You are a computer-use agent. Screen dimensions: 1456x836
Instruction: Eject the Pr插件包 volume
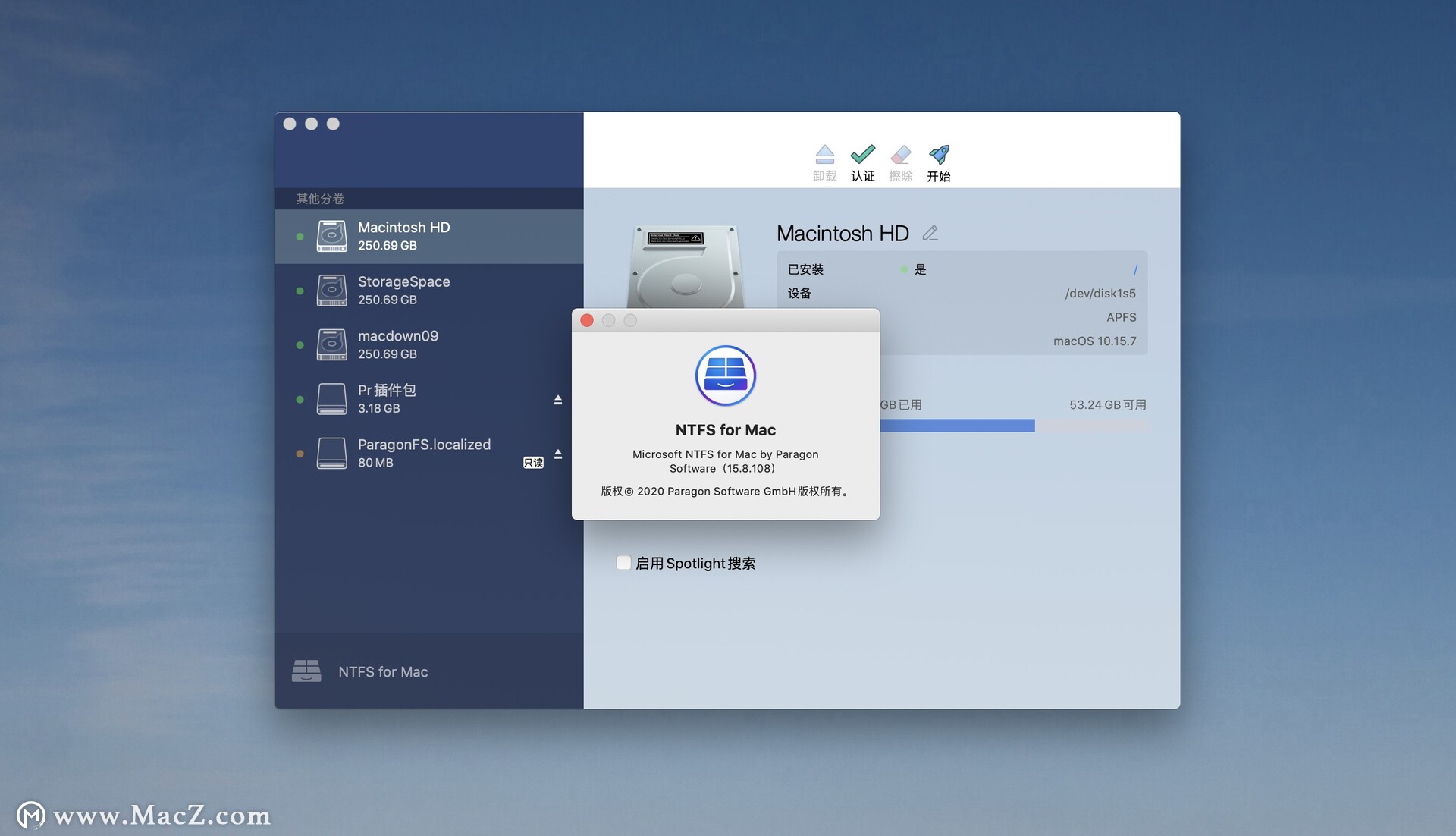point(558,400)
